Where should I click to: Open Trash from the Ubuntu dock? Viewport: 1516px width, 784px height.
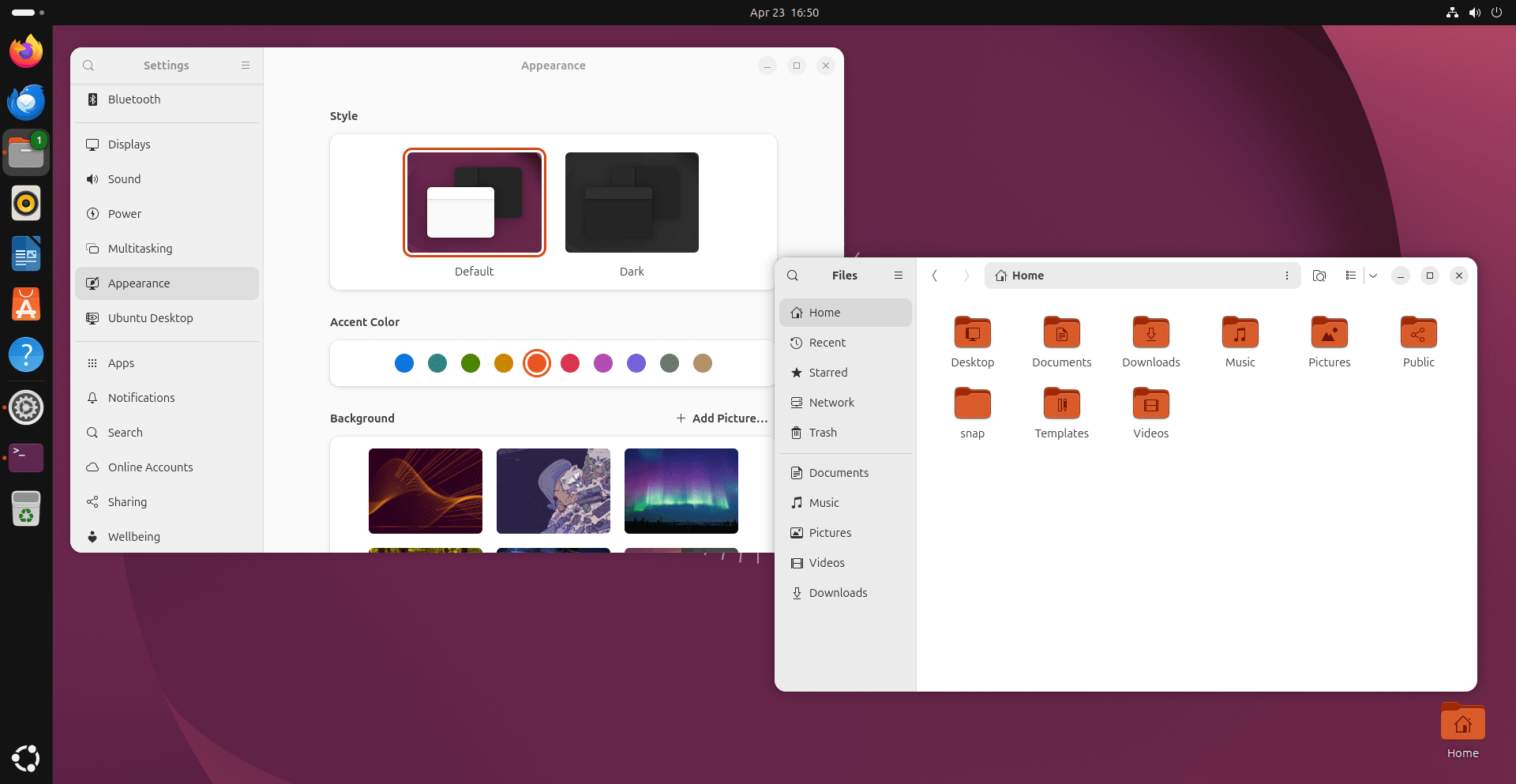pos(26,508)
